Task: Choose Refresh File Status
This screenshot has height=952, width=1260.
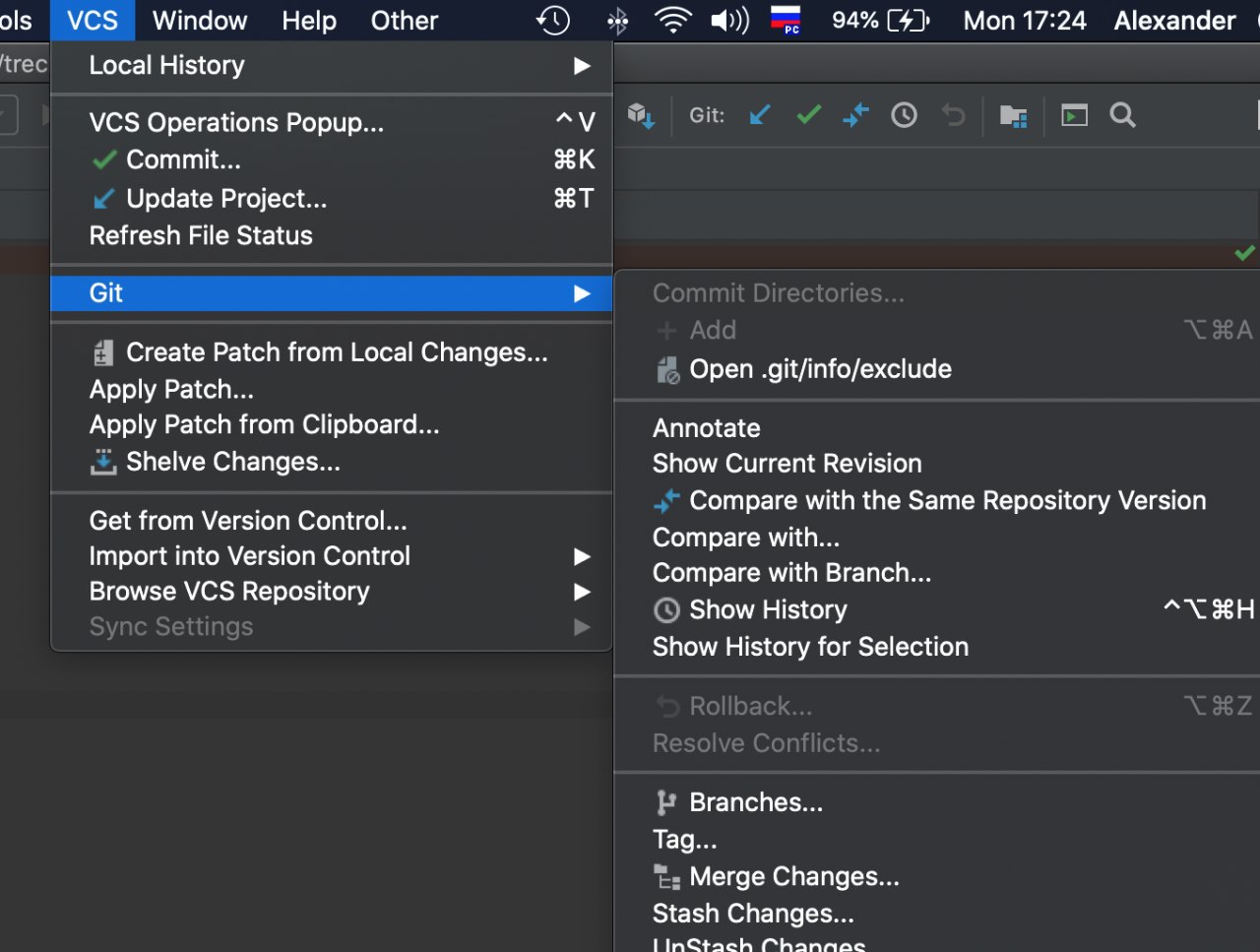Action: (332, 235)
